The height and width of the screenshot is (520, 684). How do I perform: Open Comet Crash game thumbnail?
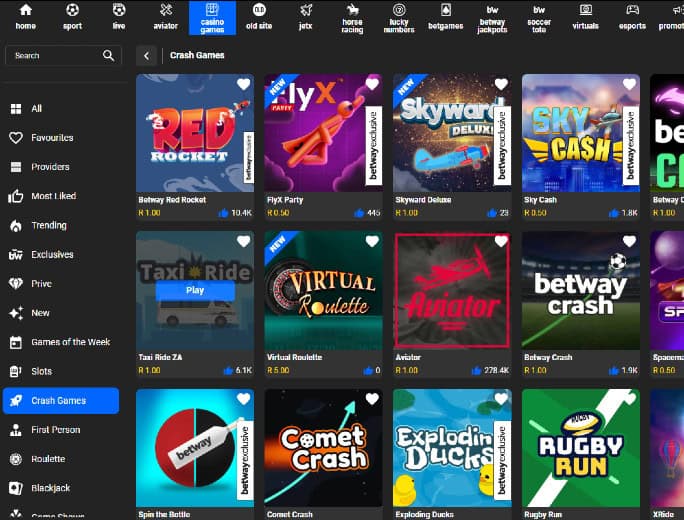323,448
